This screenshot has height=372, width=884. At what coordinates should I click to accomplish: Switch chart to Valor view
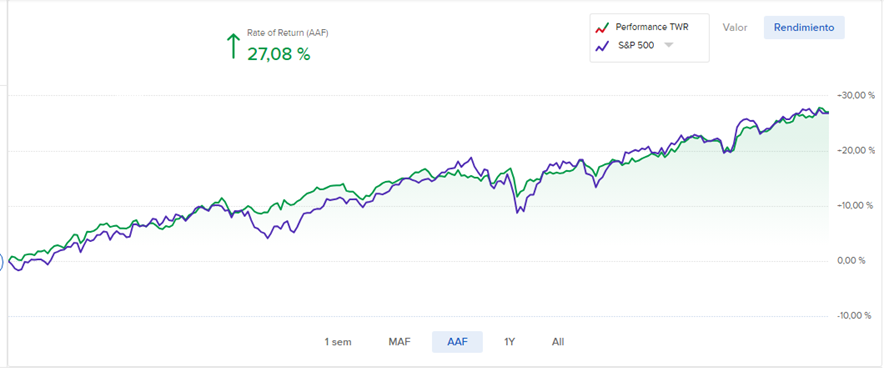click(x=735, y=28)
